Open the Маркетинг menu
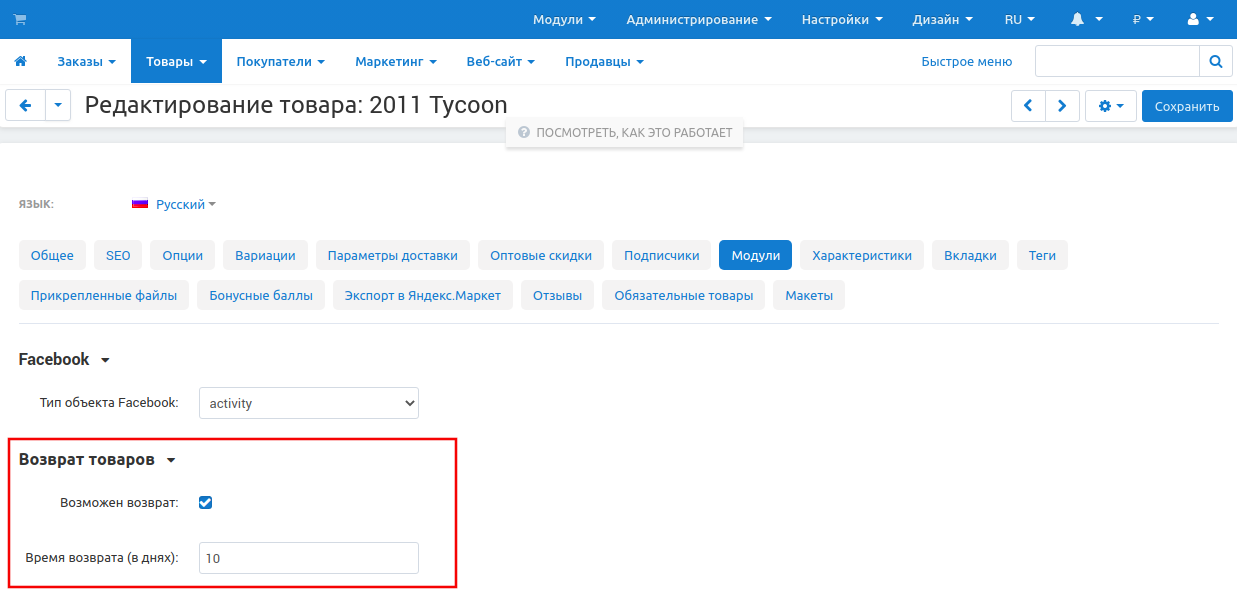 point(395,62)
